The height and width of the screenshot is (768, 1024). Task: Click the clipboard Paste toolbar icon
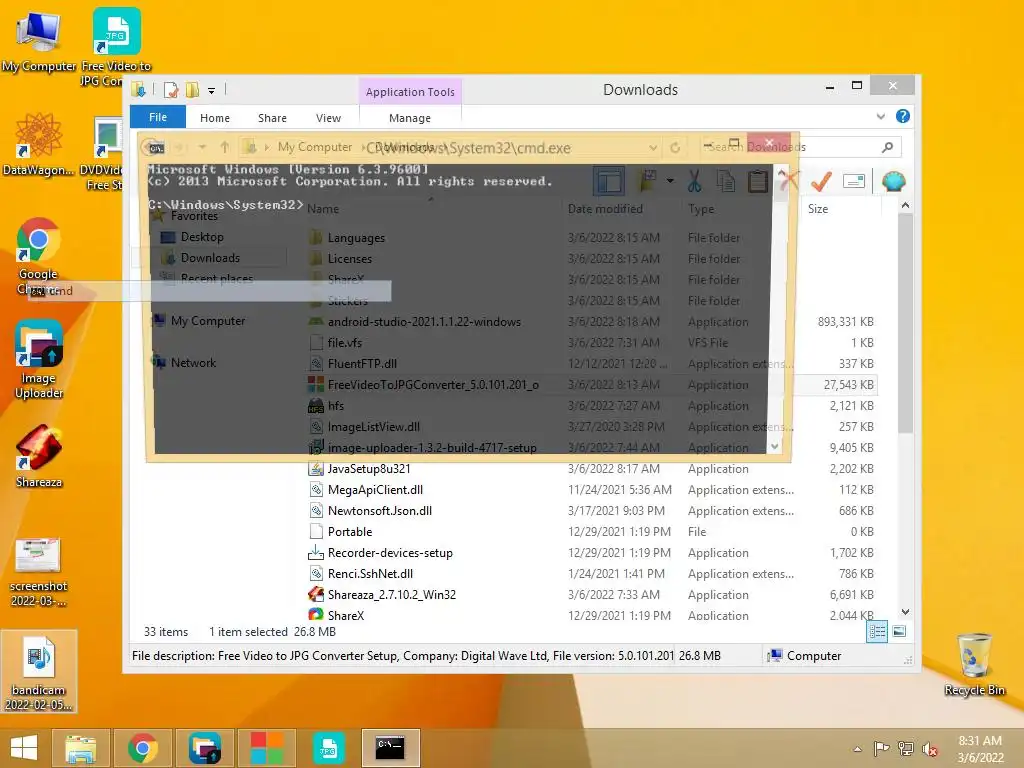click(758, 181)
